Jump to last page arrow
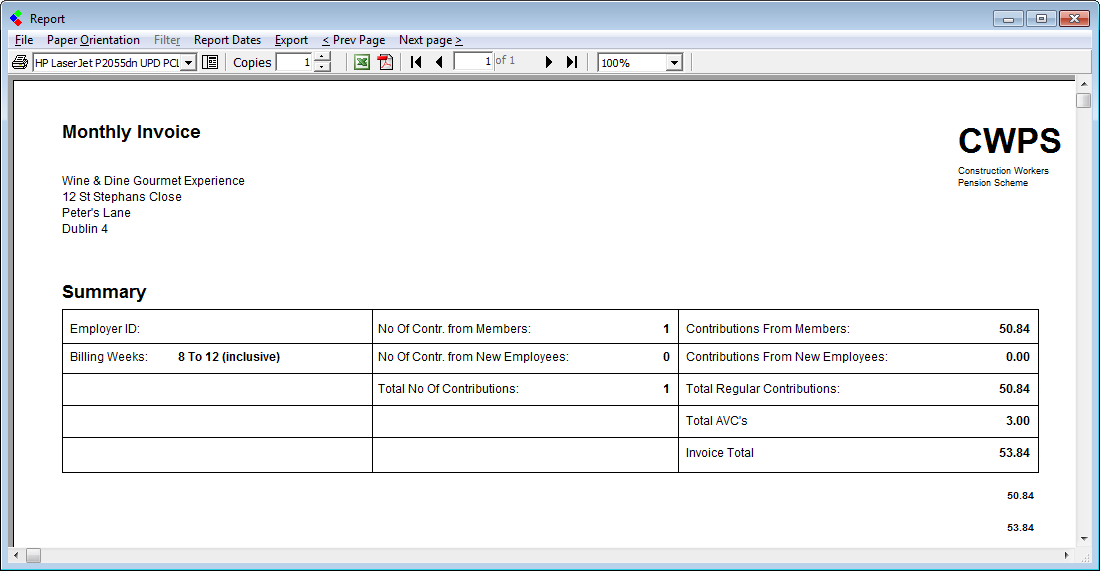1100x571 pixels. [x=571, y=62]
